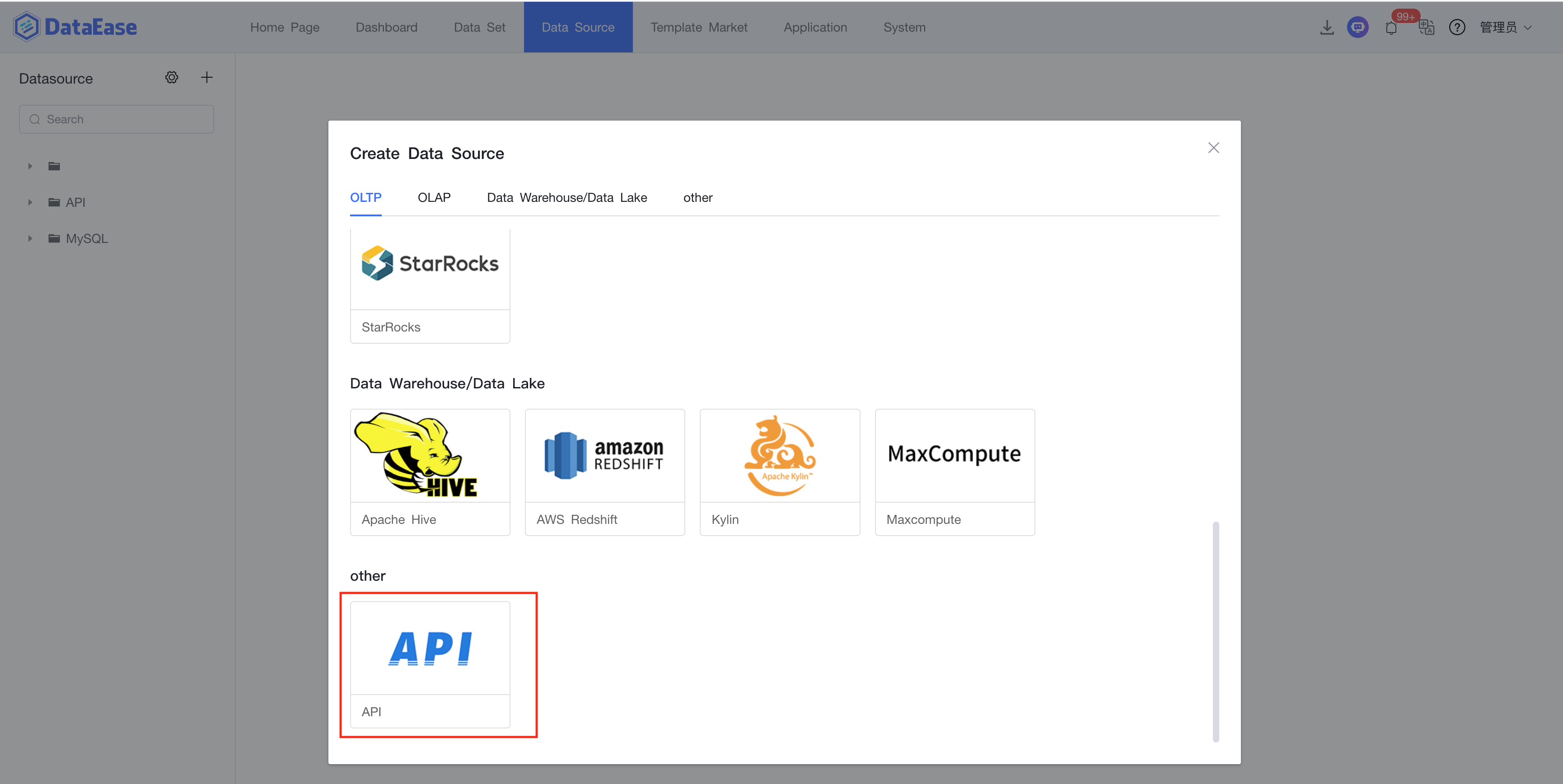Expand the unnamed folder in the tree

[30, 166]
